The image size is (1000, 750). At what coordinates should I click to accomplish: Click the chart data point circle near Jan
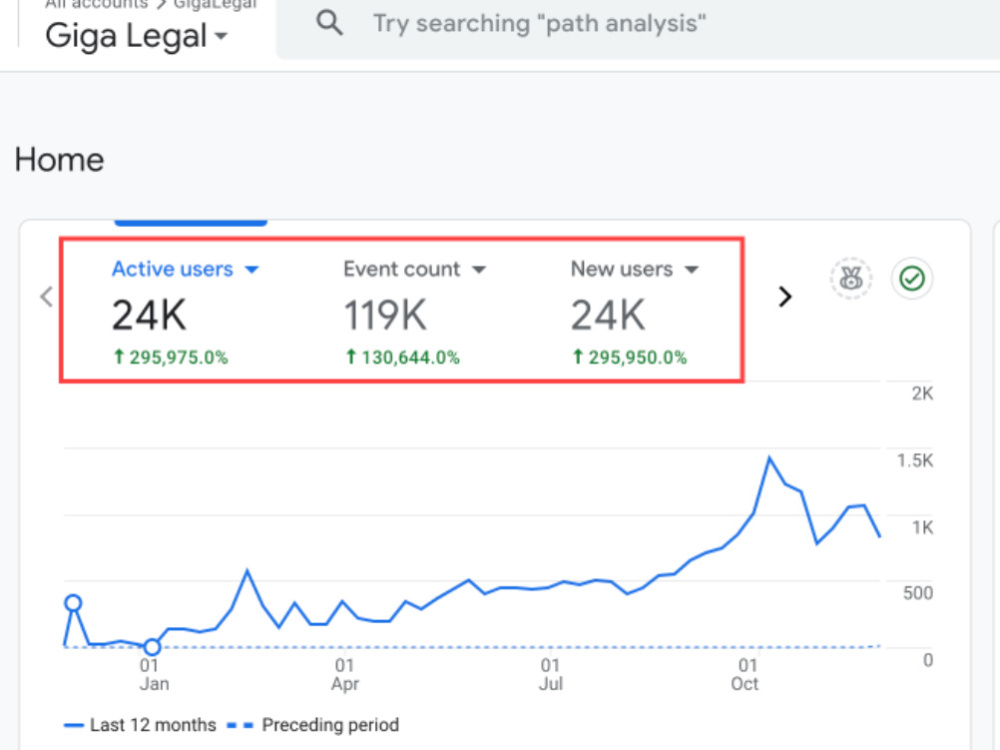[x=152, y=647]
